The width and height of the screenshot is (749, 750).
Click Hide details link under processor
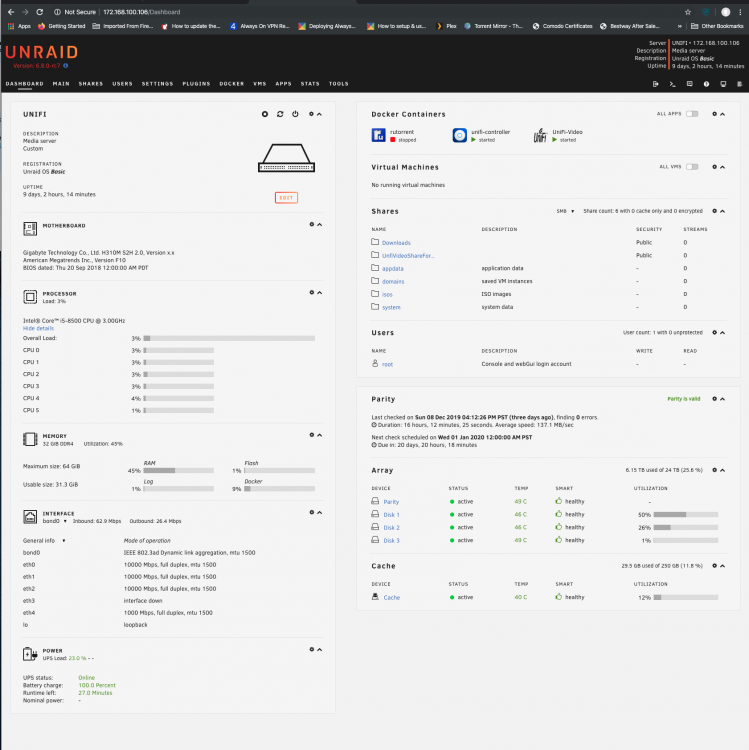click(38, 329)
